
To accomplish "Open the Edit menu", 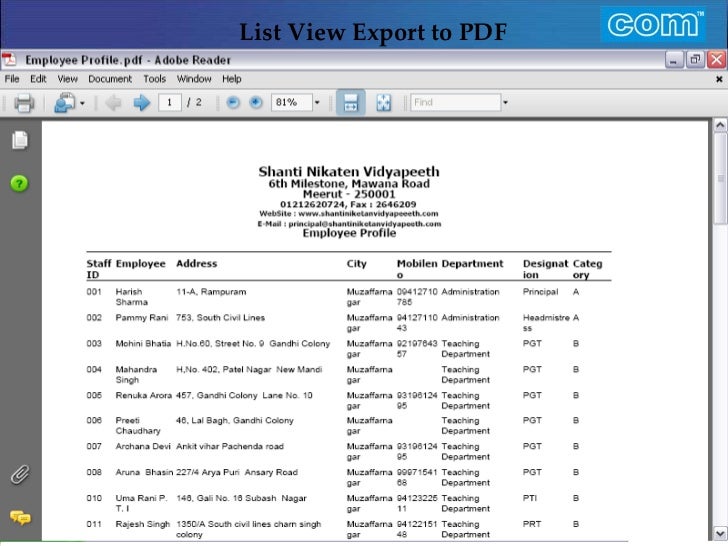I will [x=38, y=79].
